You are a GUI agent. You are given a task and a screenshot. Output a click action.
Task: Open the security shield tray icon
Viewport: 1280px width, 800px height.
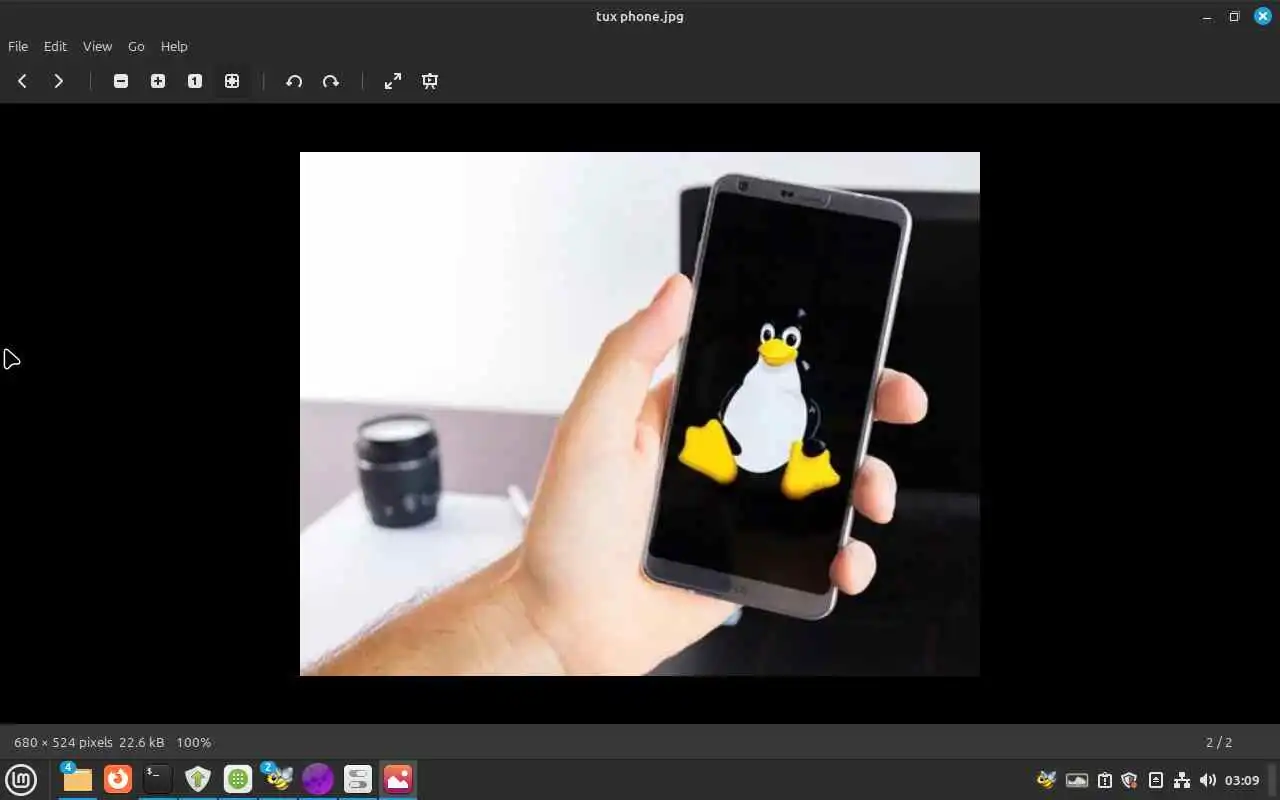tap(1129, 780)
